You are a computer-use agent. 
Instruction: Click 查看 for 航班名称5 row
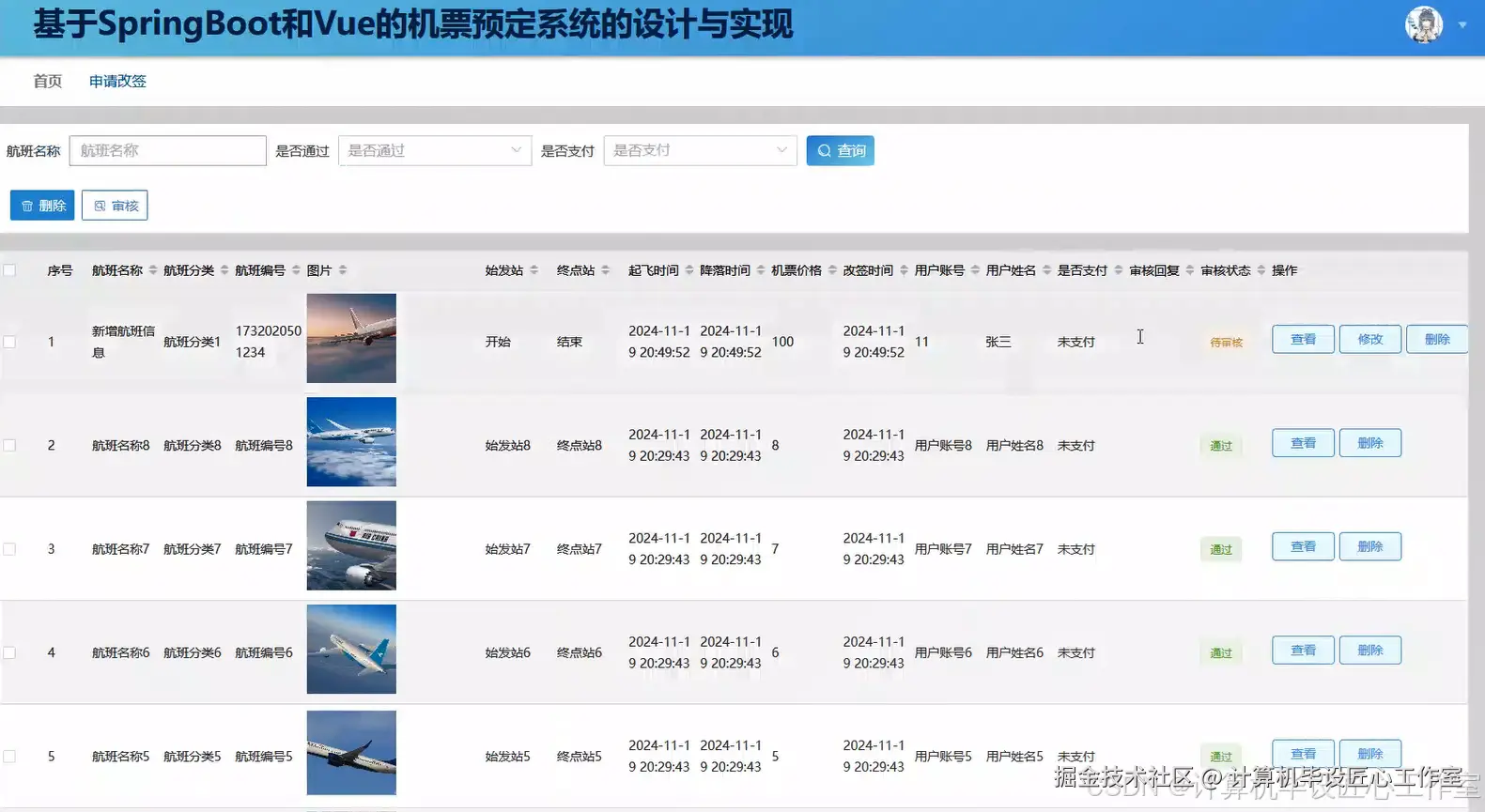pyautogui.click(x=1303, y=754)
